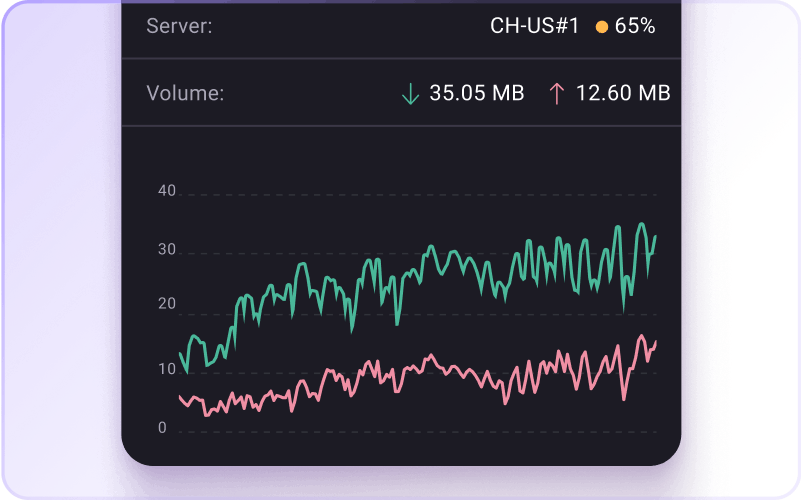Image resolution: width=801 pixels, height=500 pixels.
Task: Click the bottom dashed gridline at 0
Action: pos(420,433)
